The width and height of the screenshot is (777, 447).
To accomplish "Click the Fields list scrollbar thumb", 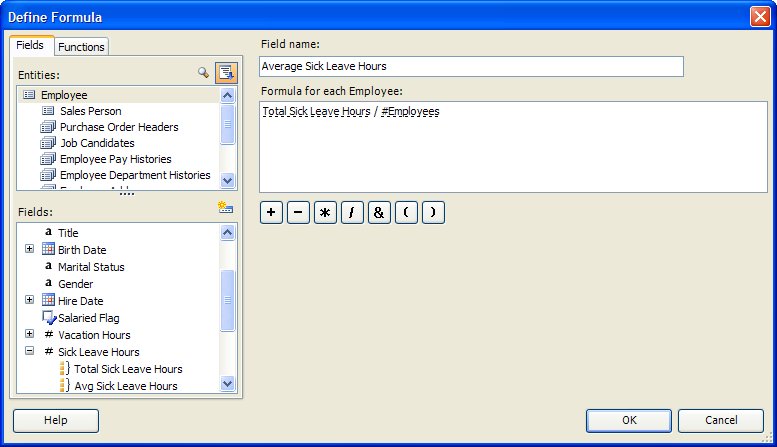I will (227, 300).
